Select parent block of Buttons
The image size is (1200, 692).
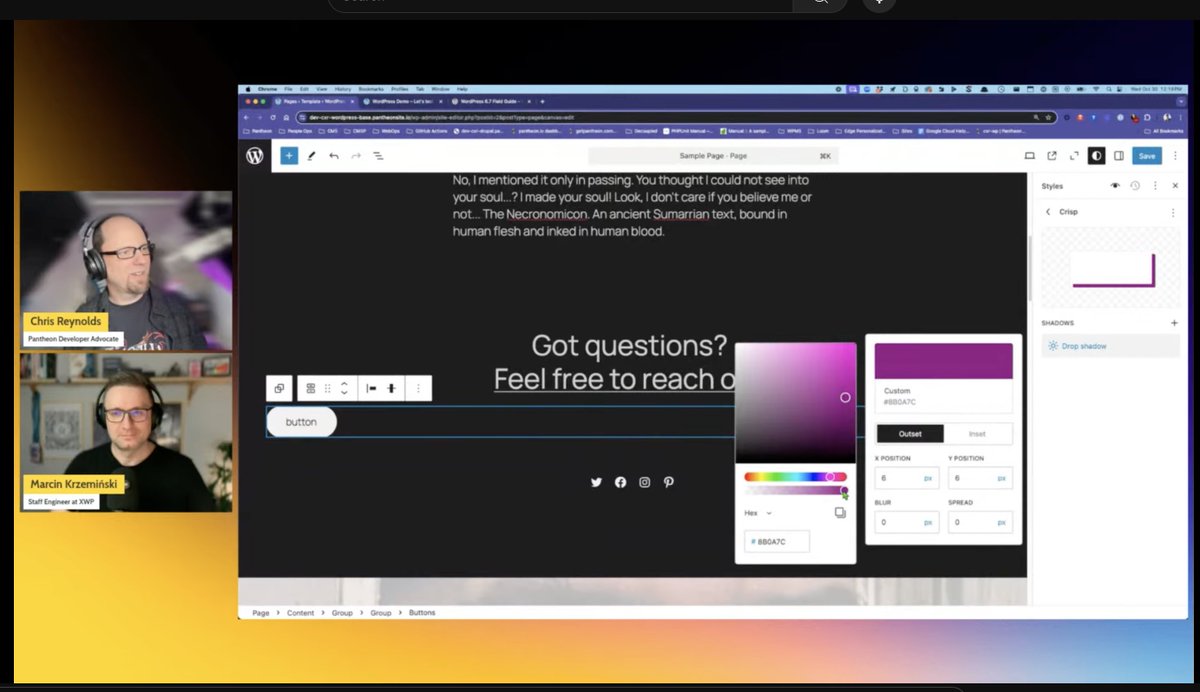(x=279, y=388)
